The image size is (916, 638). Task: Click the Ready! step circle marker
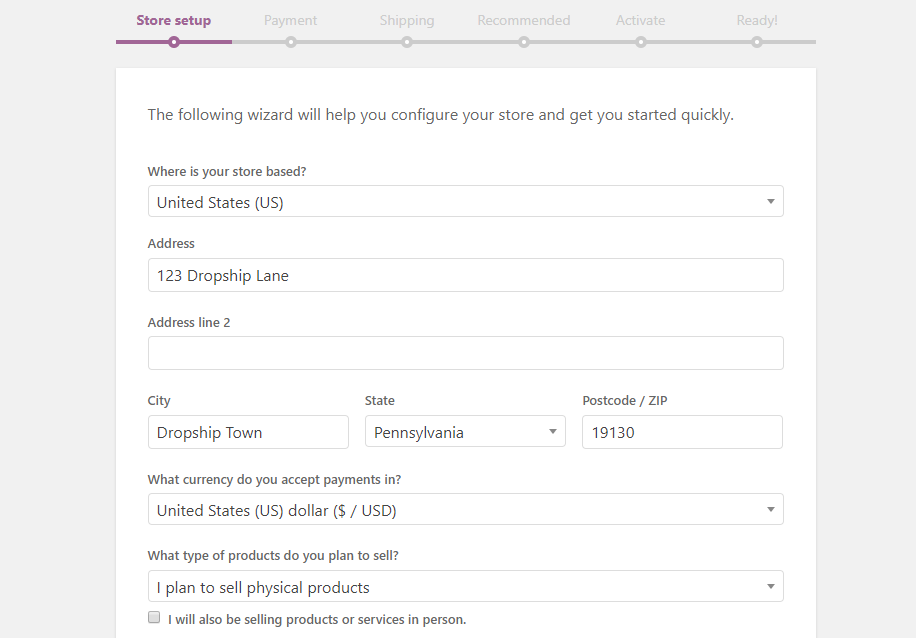(757, 42)
